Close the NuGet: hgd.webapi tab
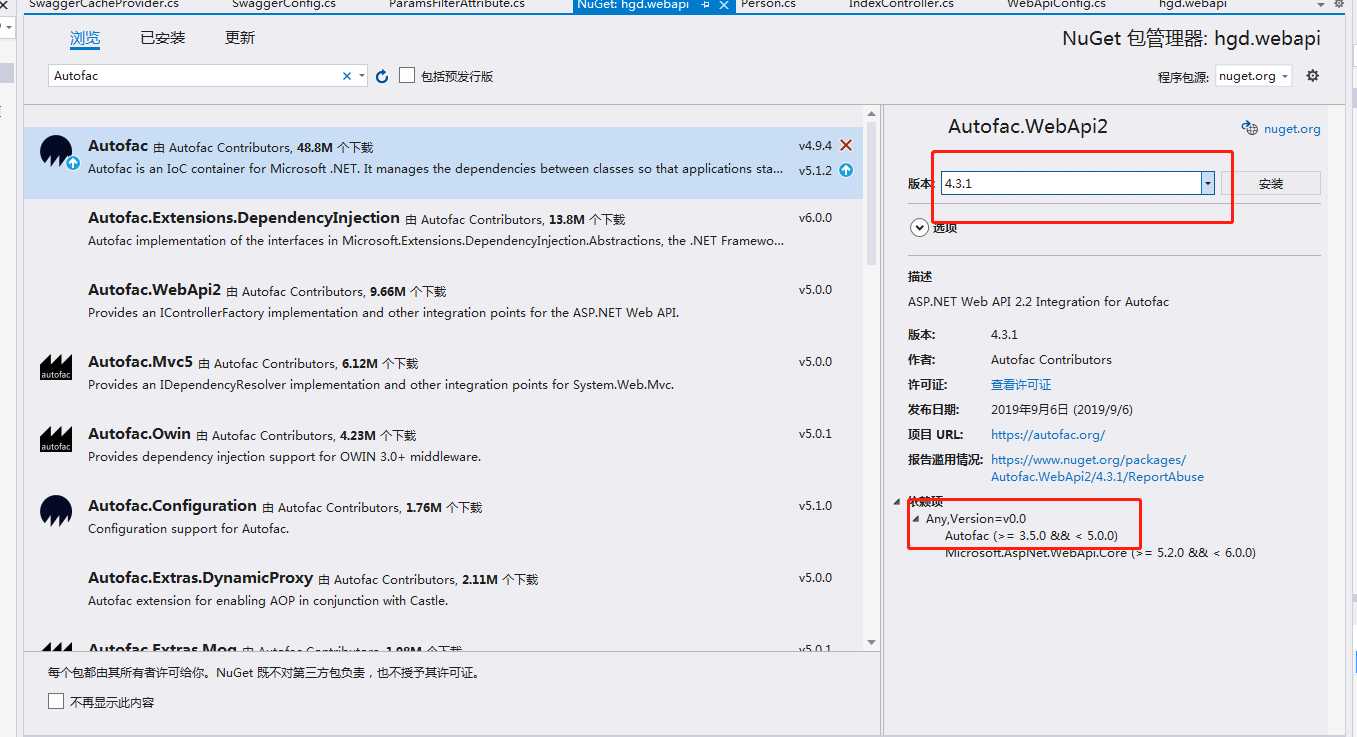Screen dimensions: 1357x737 coord(724,5)
